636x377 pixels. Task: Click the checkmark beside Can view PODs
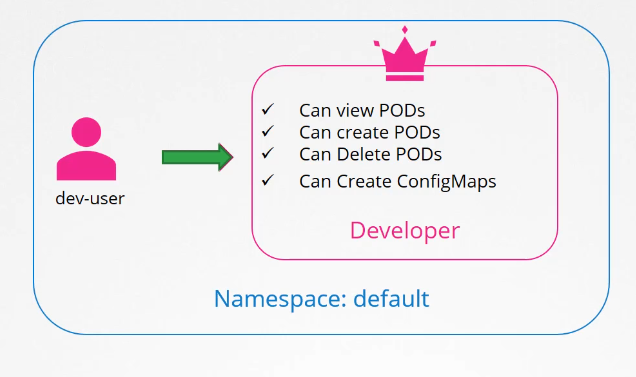tap(268, 109)
